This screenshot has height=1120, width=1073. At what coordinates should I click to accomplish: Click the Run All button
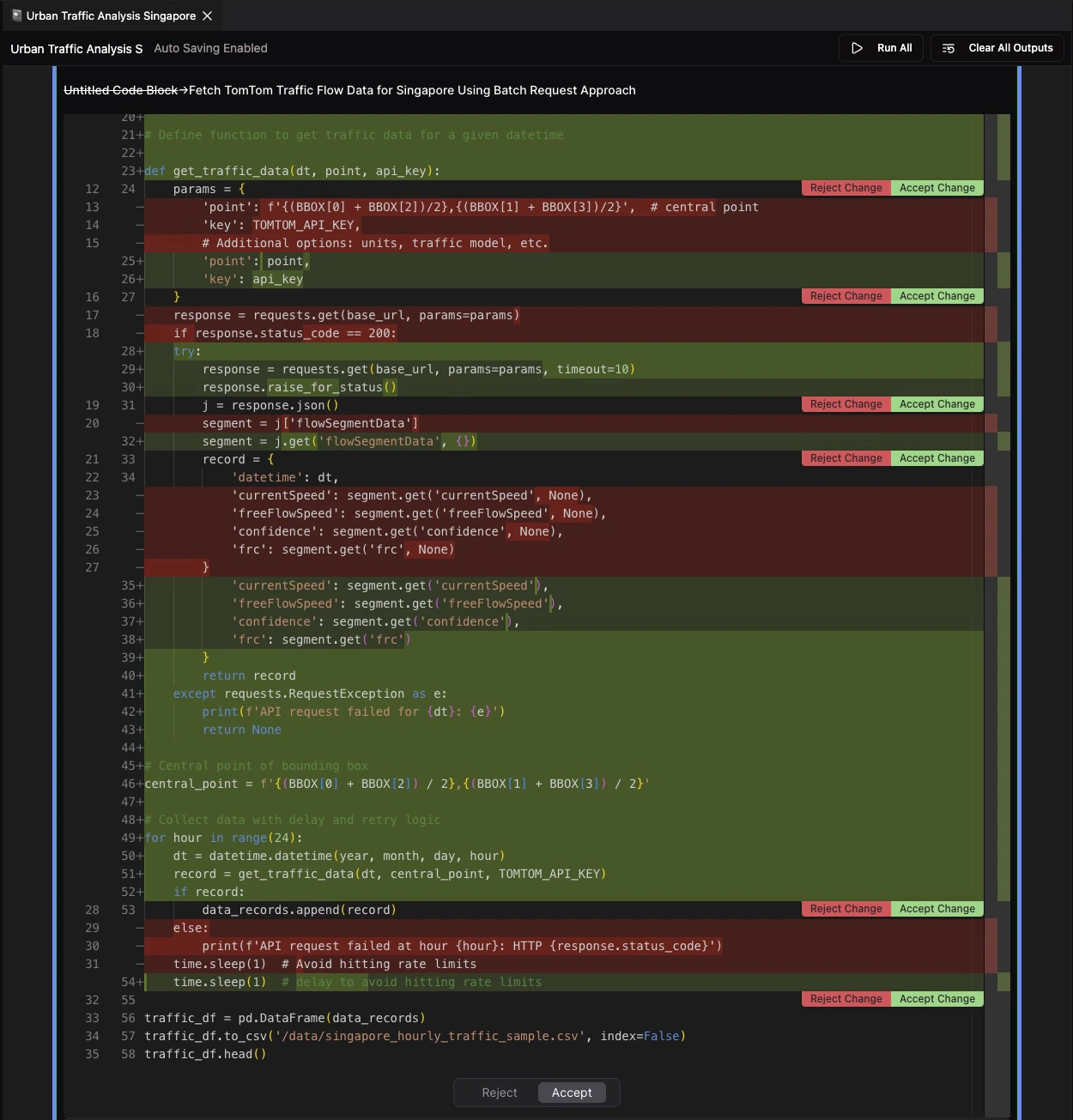pyautogui.click(x=881, y=48)
